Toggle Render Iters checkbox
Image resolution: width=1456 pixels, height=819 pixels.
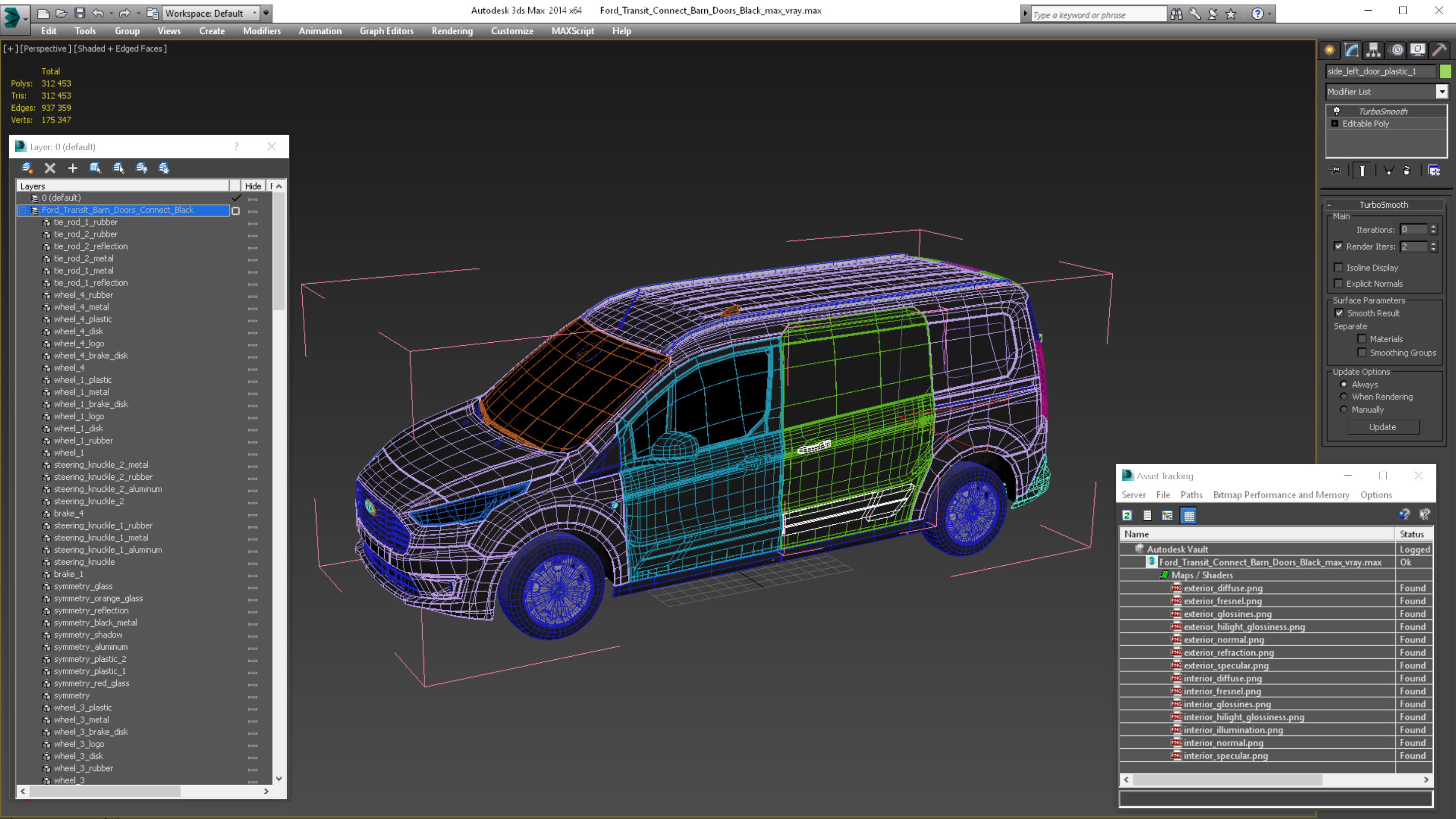1338,246
